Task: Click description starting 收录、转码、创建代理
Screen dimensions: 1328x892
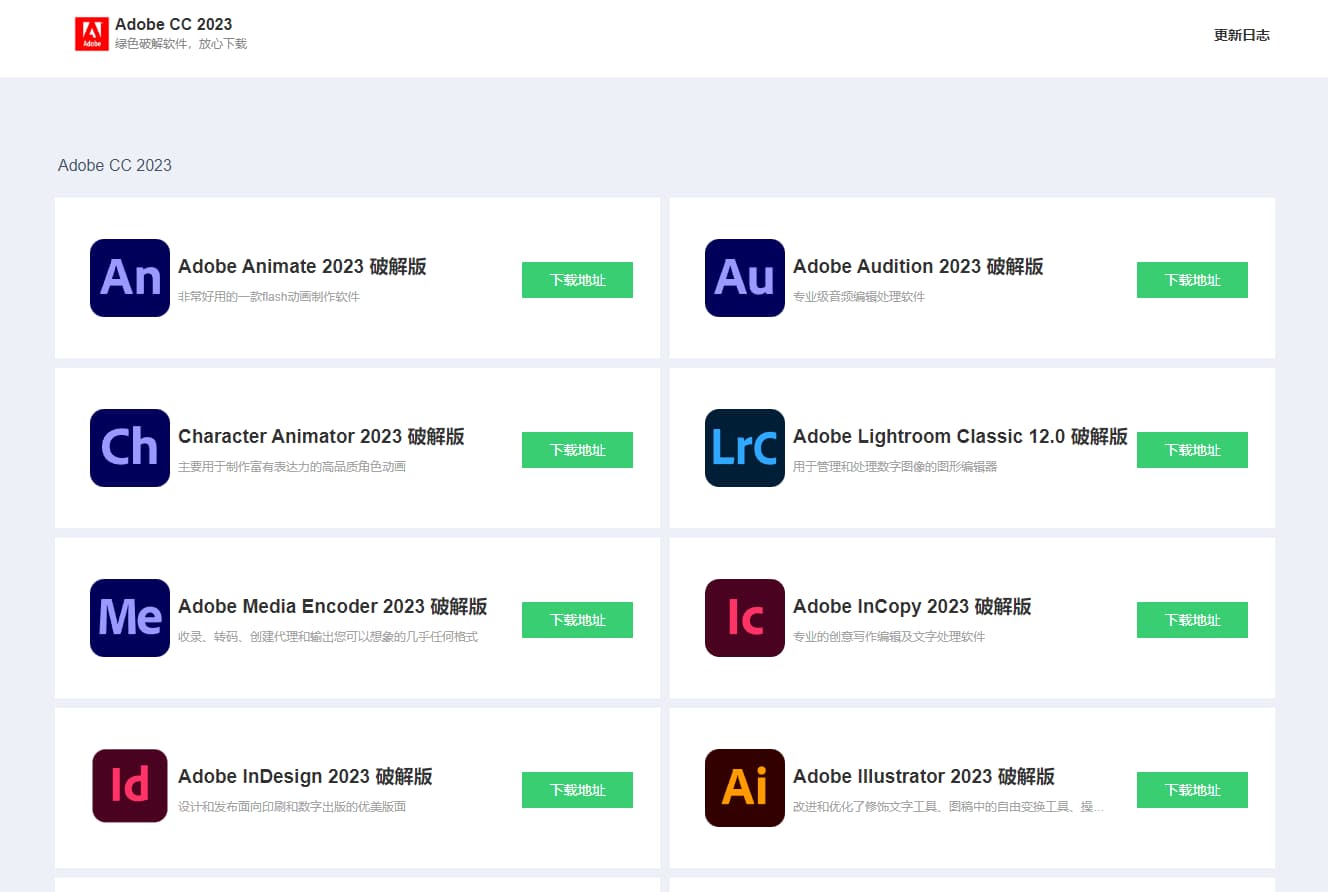Action: coord(328,637)
